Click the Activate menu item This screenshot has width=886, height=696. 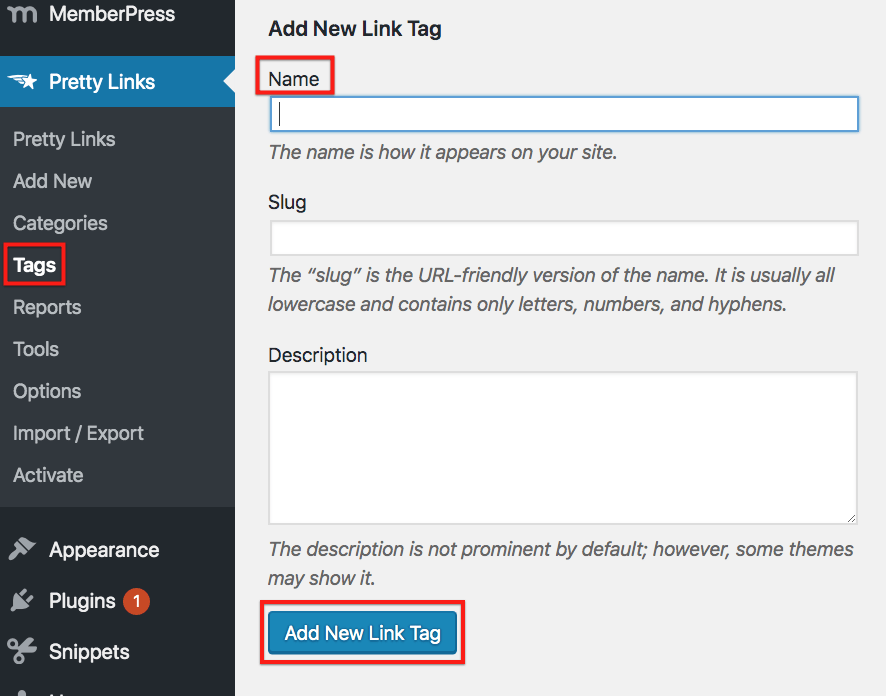(47, 475)
